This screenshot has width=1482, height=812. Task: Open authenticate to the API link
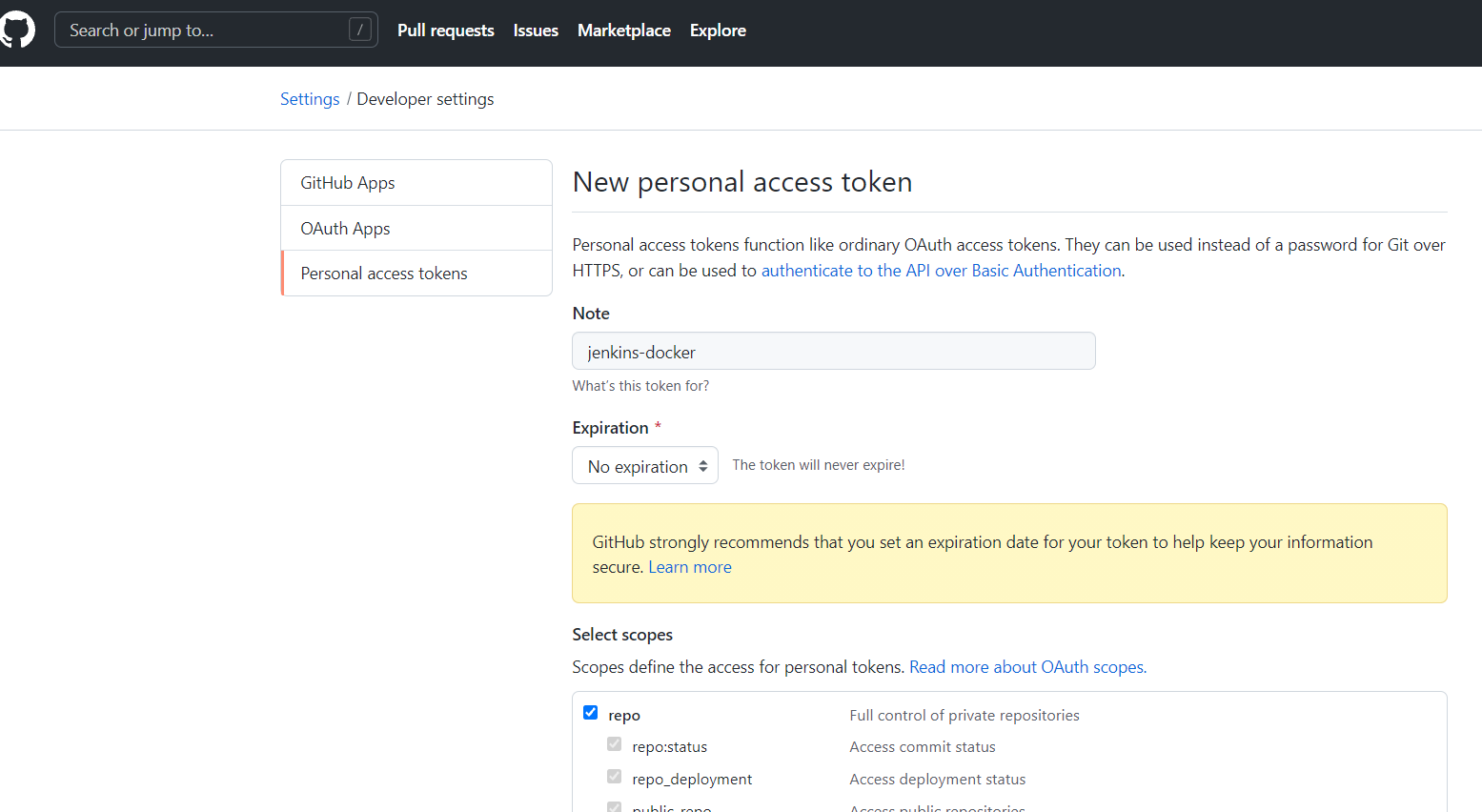[941, 271]
